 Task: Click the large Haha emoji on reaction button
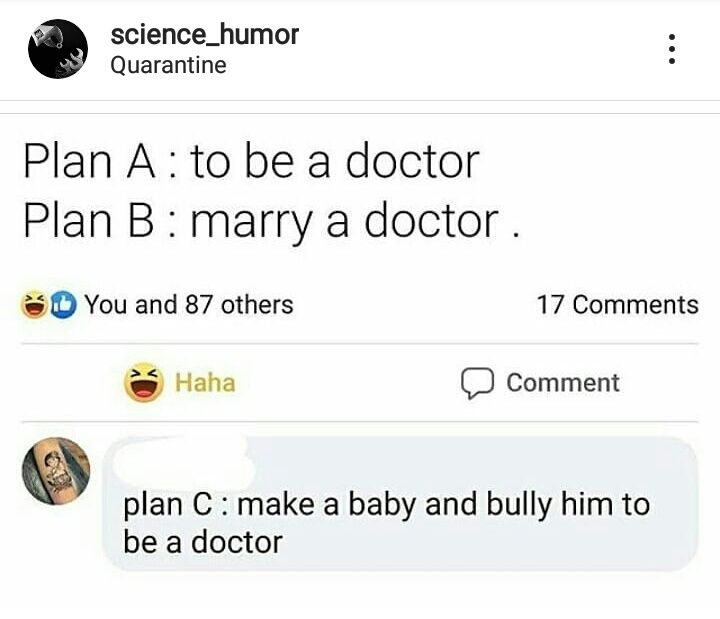(x=144, y=383)
